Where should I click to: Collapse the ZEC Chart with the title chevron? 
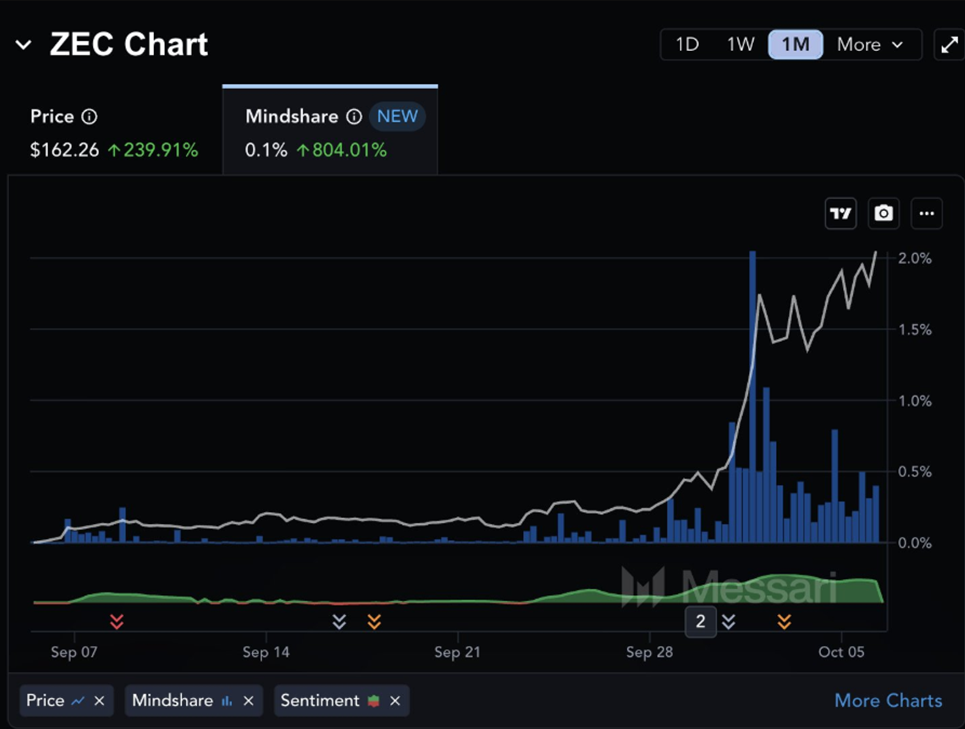click(22, 44)
